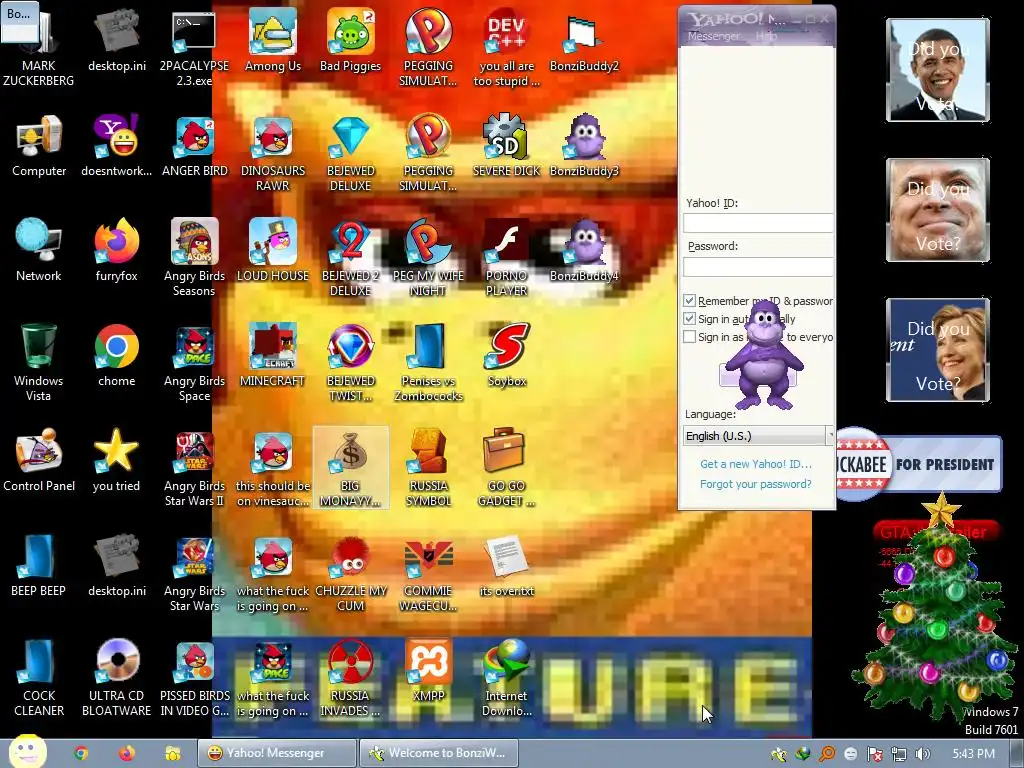Check Sign in as invisible to everyone
The height and width of the screenshot is (768, 1024).
click(x=689, y=337)
